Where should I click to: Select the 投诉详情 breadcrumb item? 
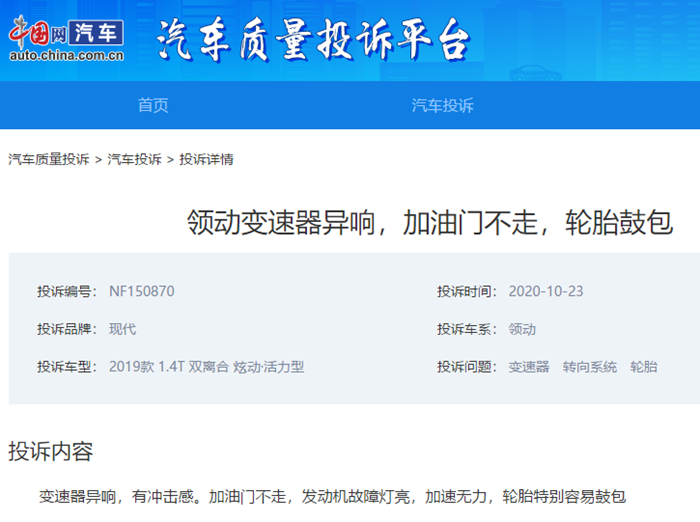[206, 159]
